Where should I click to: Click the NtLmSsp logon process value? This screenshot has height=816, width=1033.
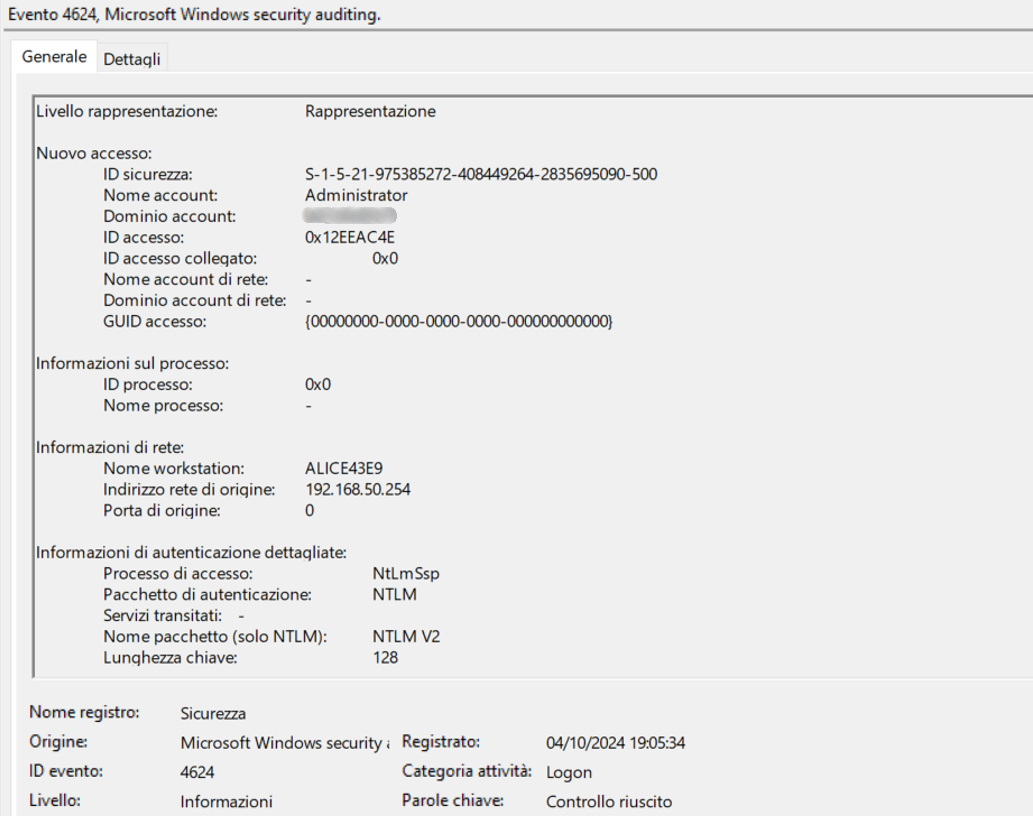click(406, 573)
